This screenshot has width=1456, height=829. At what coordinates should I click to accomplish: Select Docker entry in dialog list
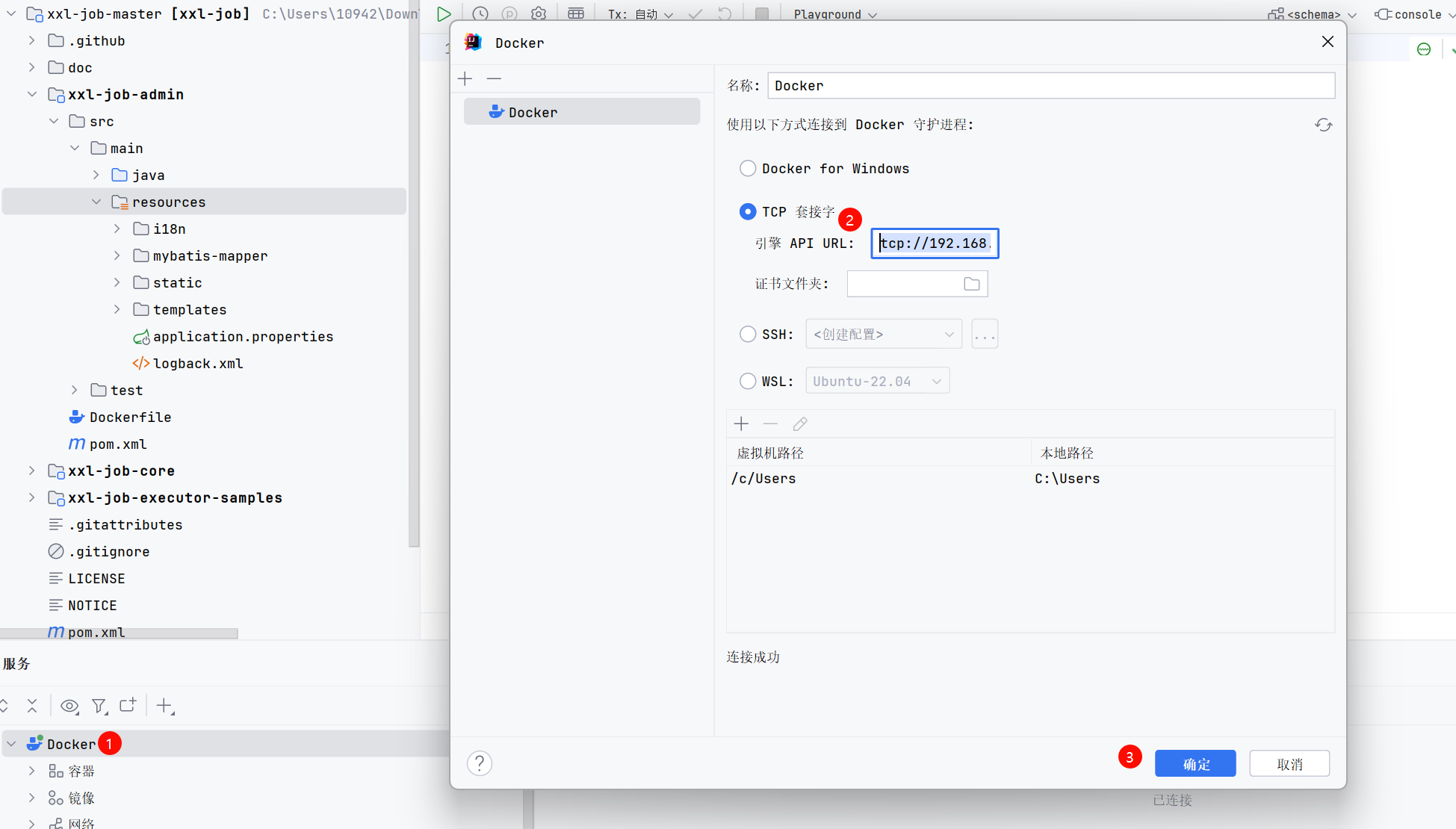pos(582,112)
